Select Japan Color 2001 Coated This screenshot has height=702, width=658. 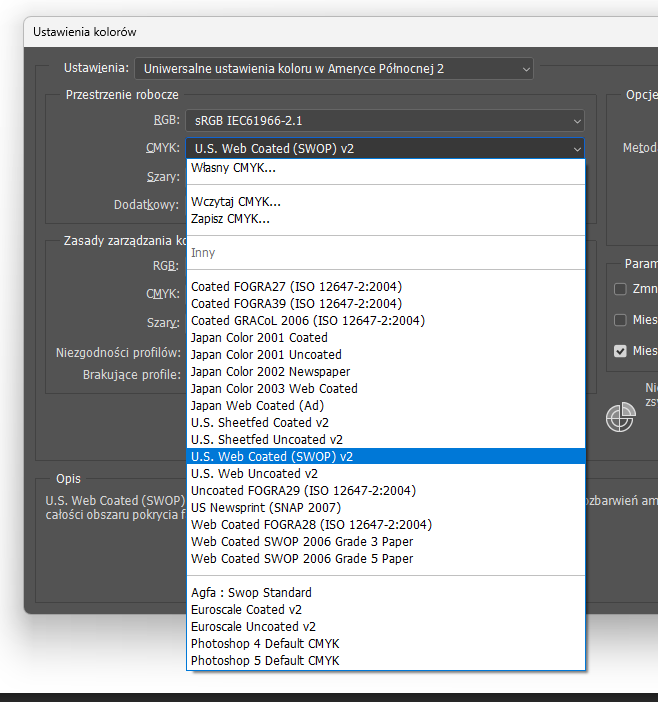(x=386, y=338)
